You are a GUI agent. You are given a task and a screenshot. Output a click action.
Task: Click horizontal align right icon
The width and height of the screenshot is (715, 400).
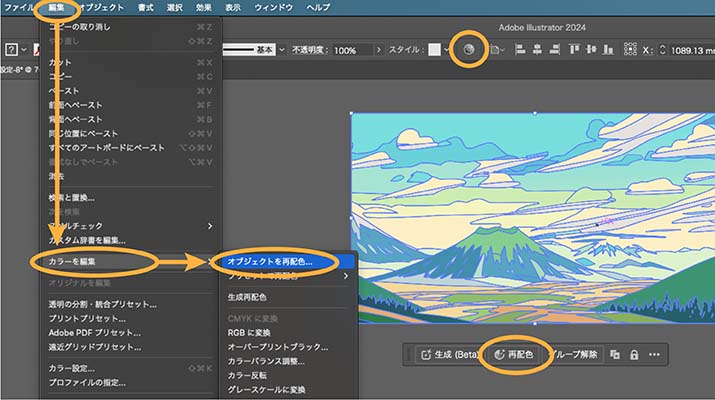pyautogui.click(x=554, y=49)
